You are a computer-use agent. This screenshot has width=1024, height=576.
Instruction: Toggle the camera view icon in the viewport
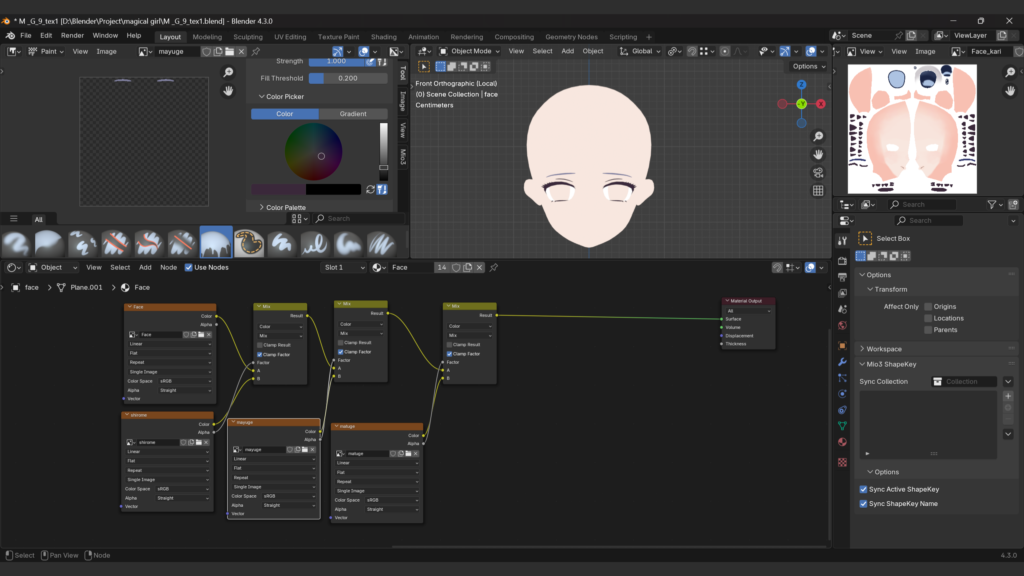[x=818, y=172]
